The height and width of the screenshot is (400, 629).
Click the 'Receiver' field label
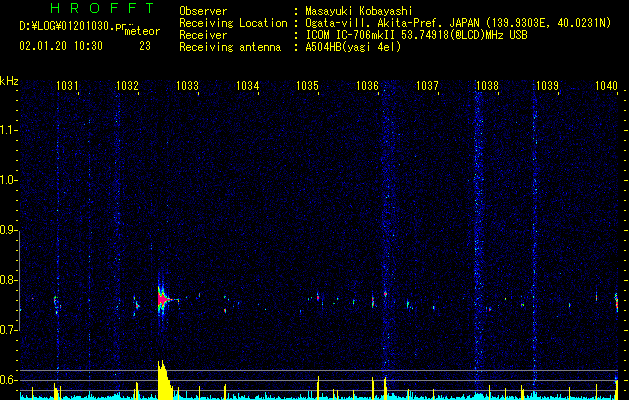click(203, 35)
